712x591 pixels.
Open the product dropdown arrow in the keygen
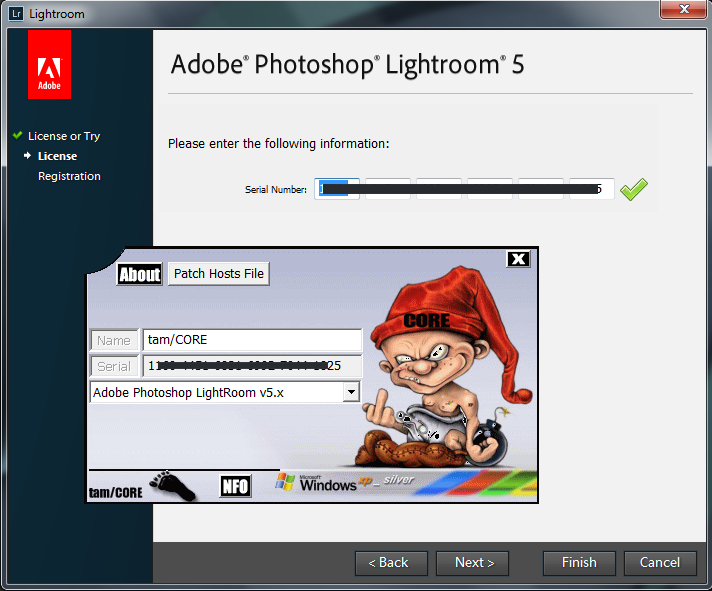351,392
